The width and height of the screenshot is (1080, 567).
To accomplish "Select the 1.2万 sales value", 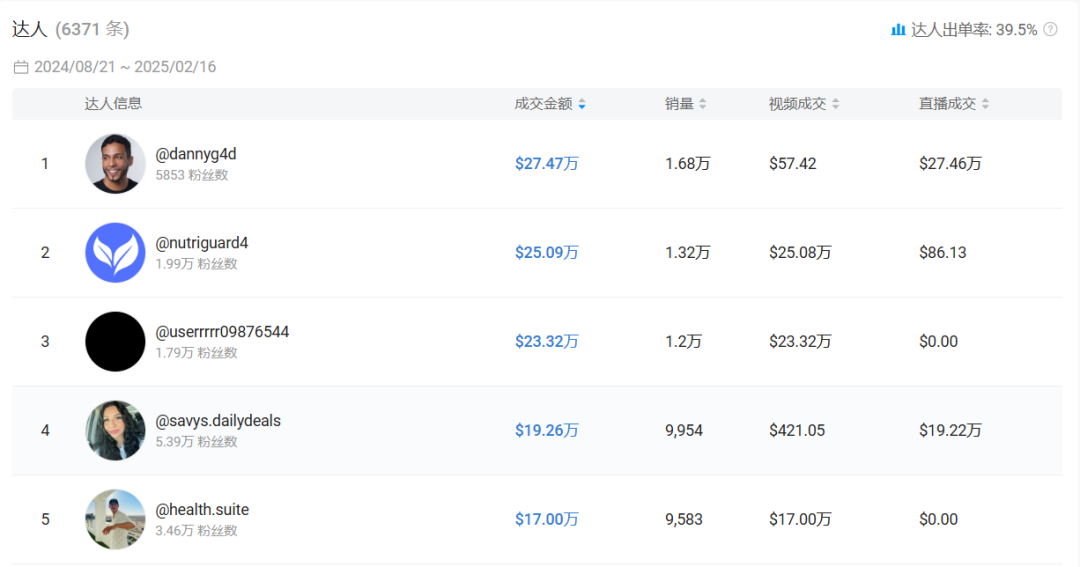I will [x=683, y=341].
